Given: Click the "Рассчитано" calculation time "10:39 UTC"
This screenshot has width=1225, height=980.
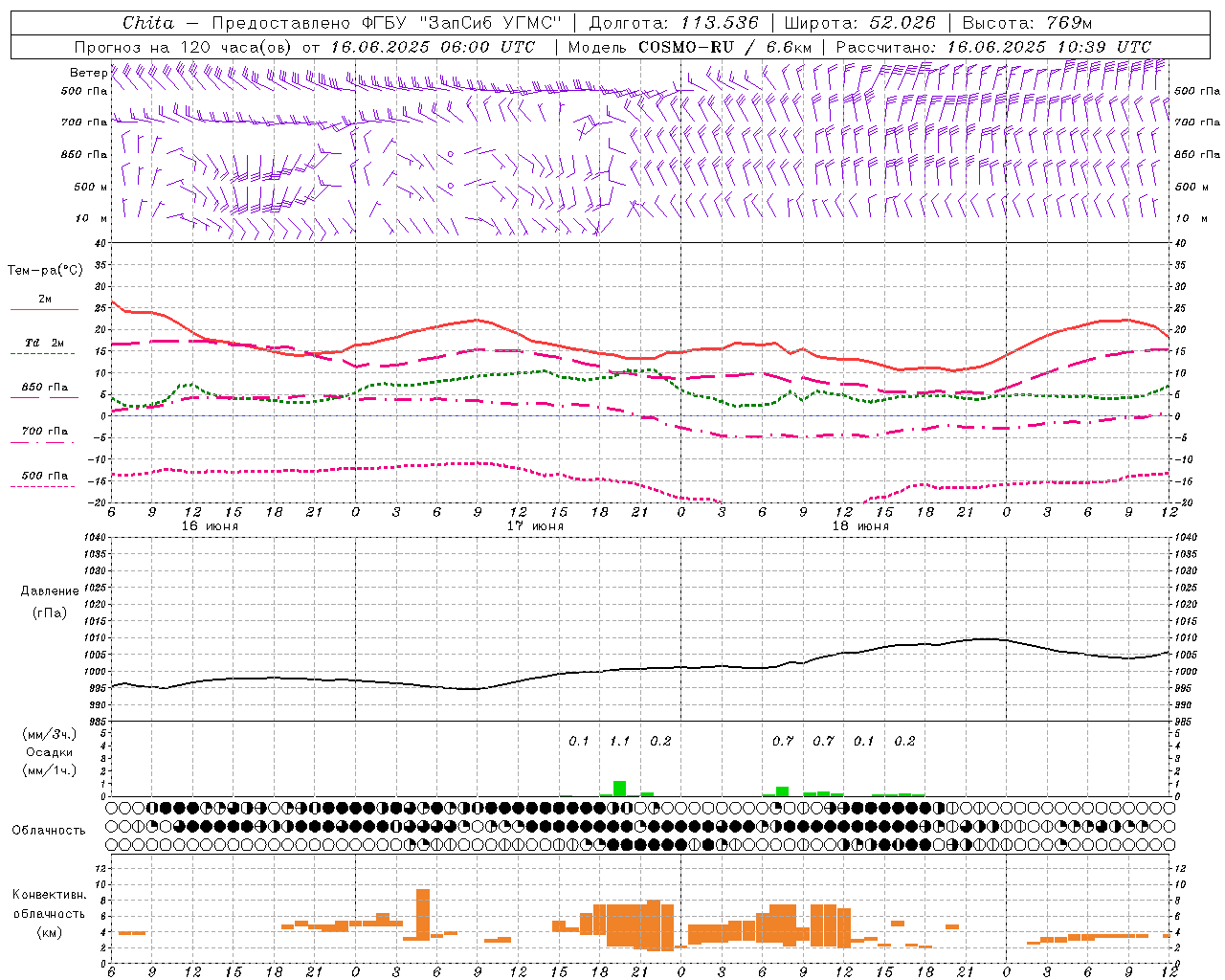Looking at the screenshot, I should click(1102, 47).
